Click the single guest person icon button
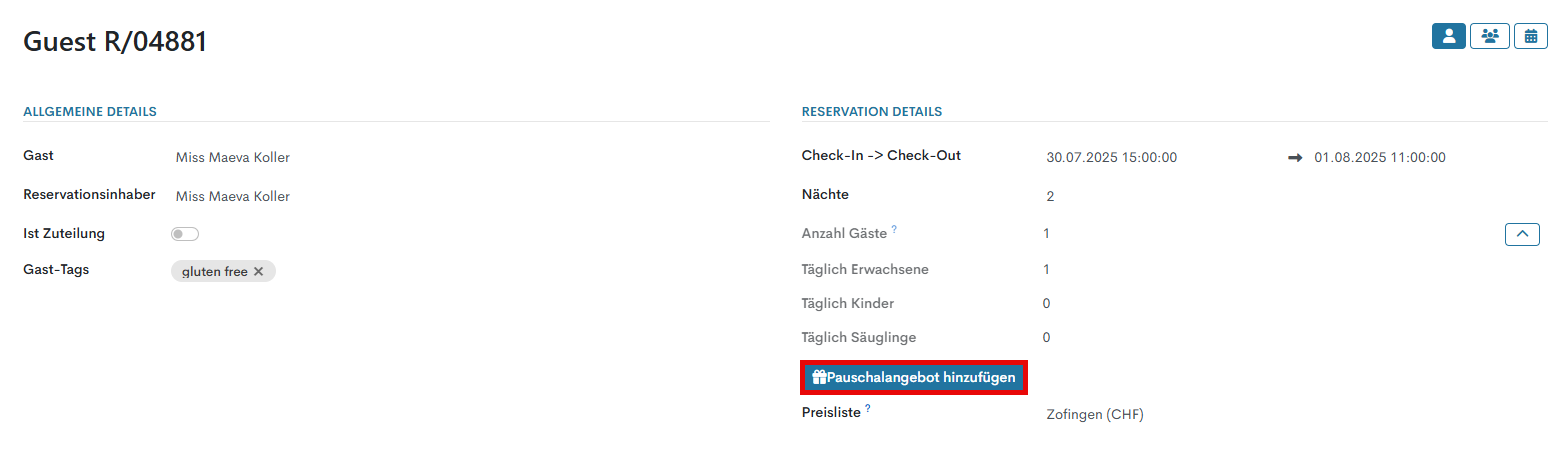This screenshot has width=1558, height=461. tap(1448, 36)
